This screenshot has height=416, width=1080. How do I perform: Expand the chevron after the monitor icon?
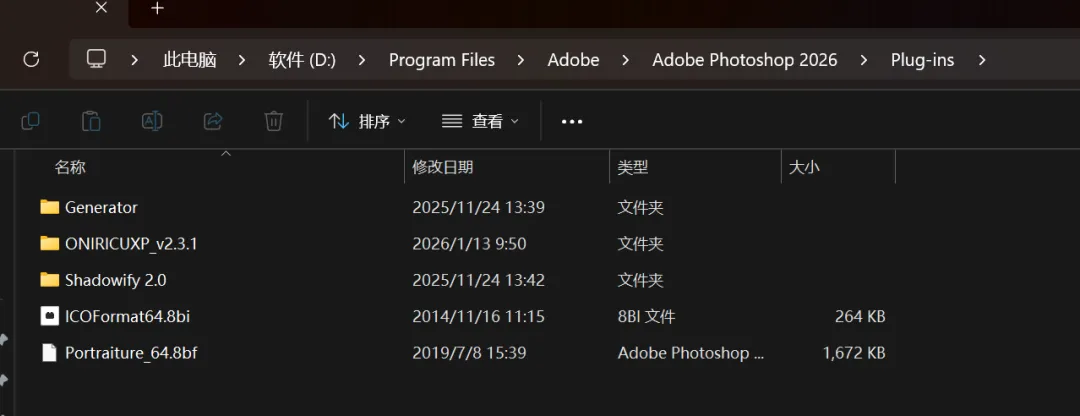coord(134,60)
